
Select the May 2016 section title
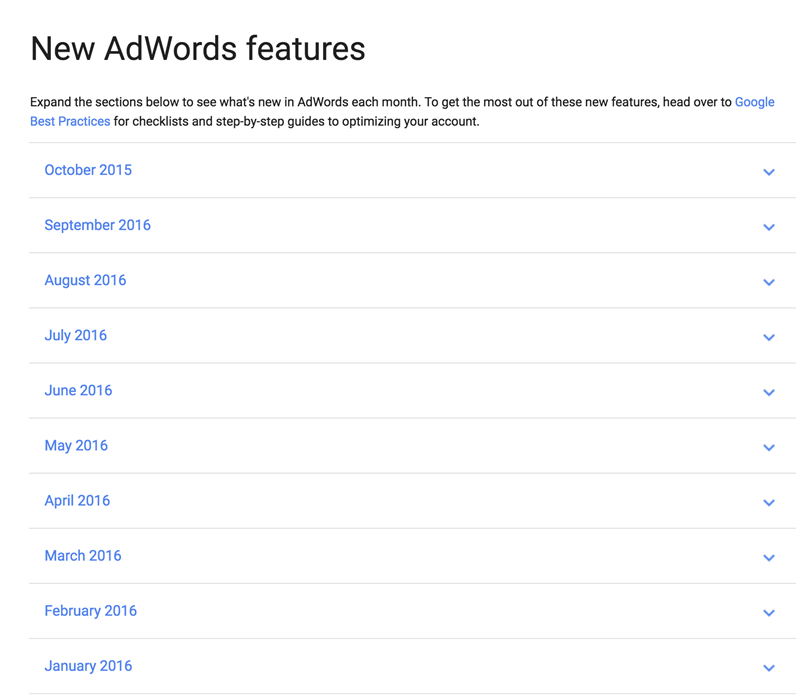pos(76,445)
